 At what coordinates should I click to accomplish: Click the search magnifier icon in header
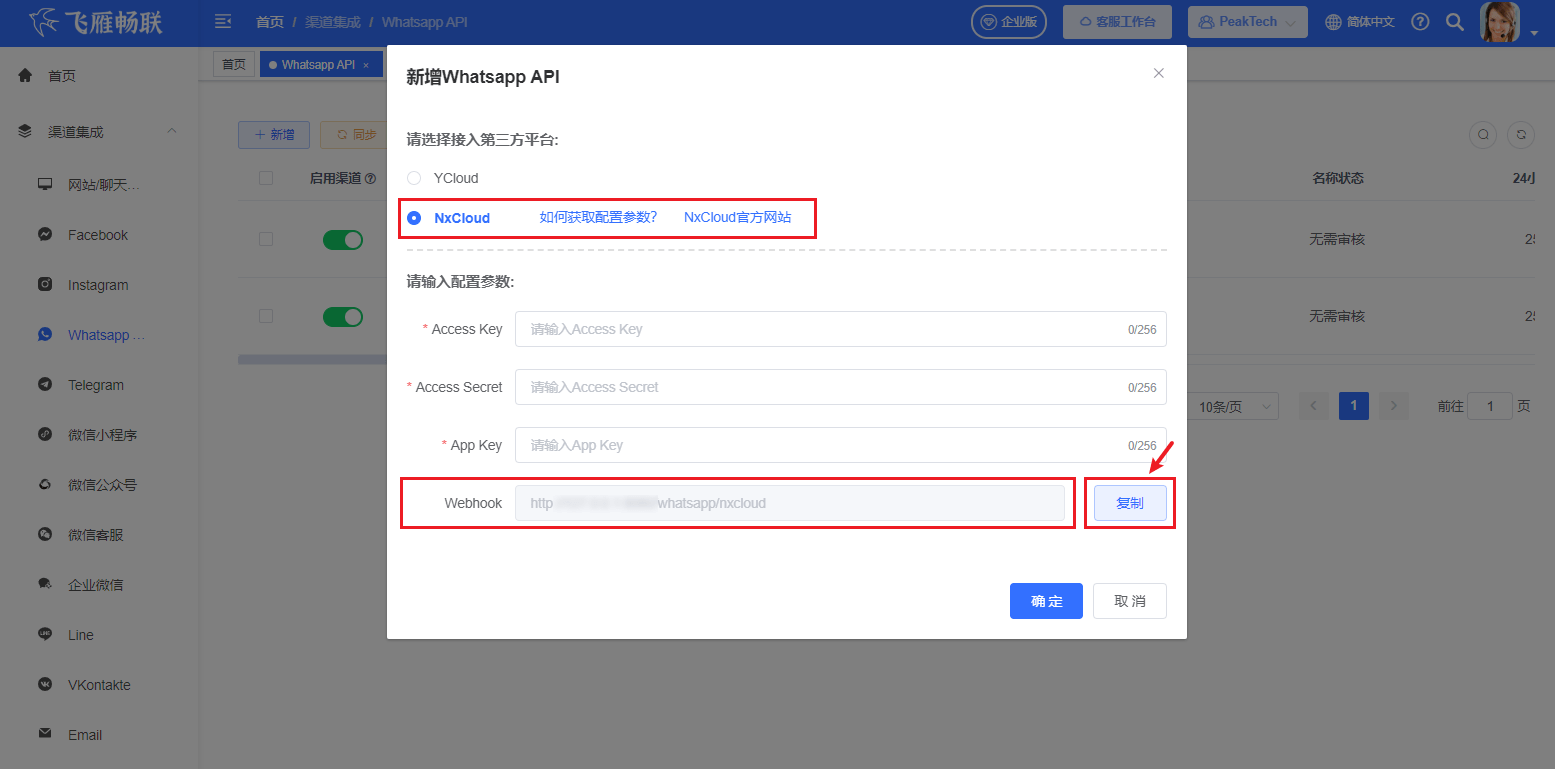pyautogui.click(x=1456, y=22)
